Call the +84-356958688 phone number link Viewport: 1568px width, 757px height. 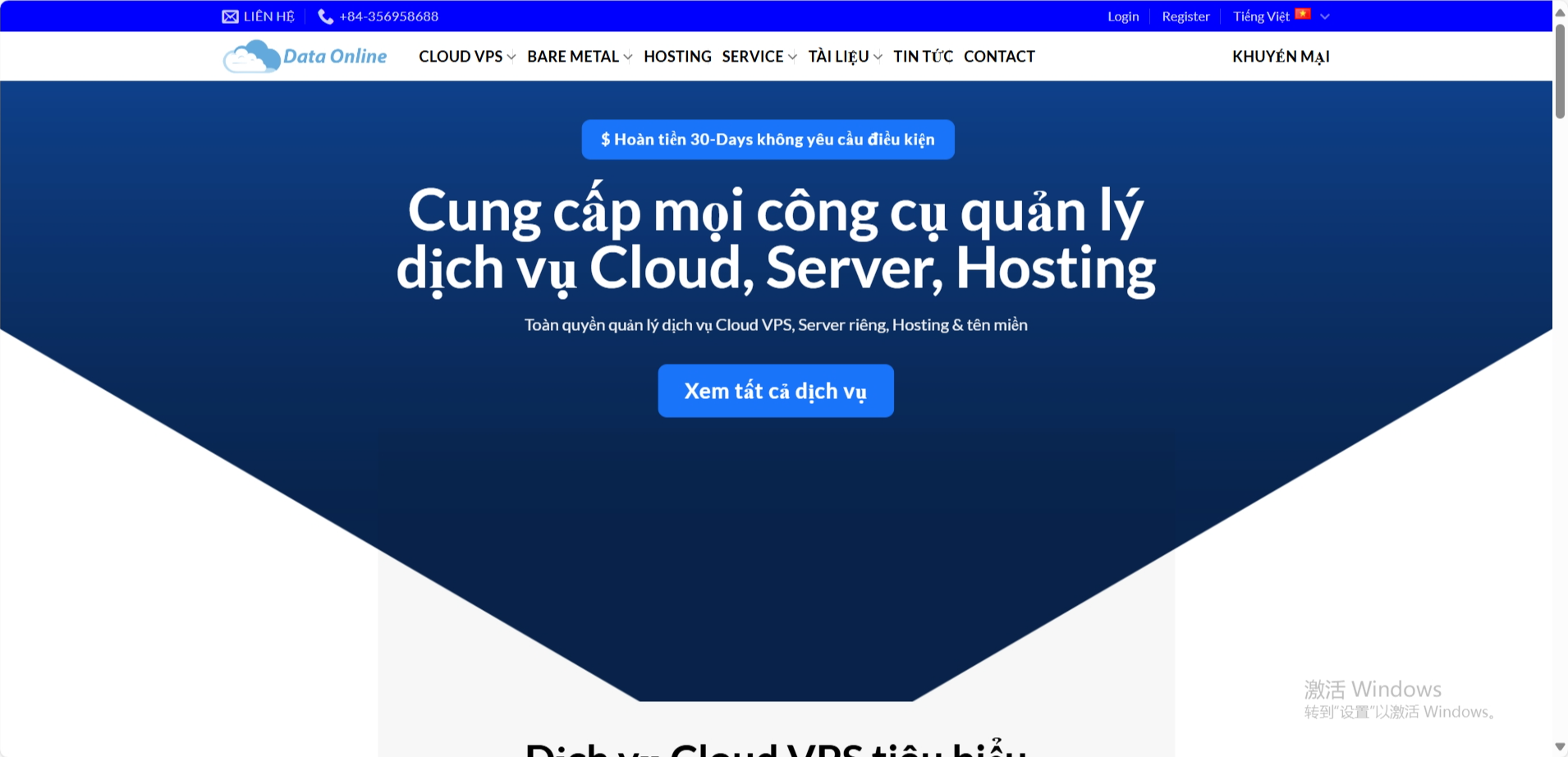click(388, 16)
